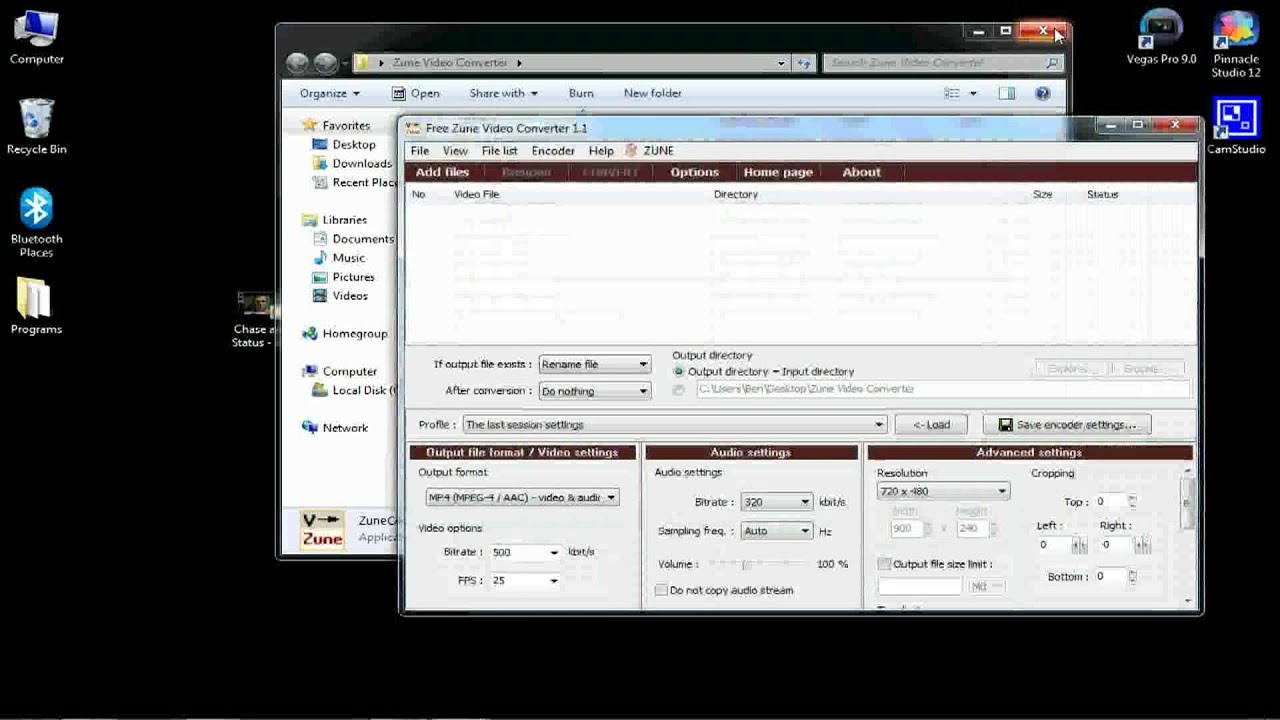The height and width of the screenshot is (720, 1280).
Task: Open the Encoder menu
Action: point(553,151)
